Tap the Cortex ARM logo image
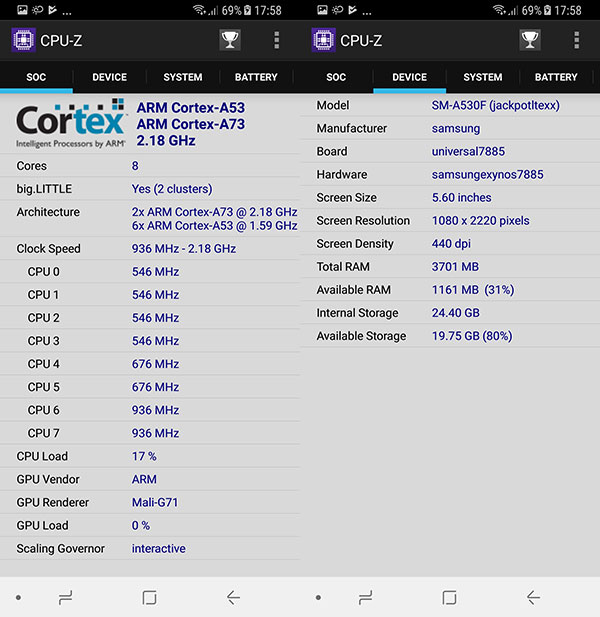 (x=71, y=123)
